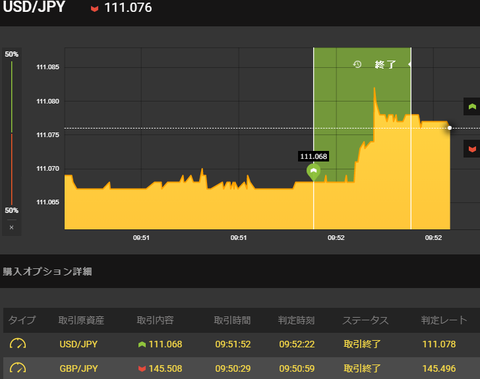Click the settlement rate 111.078

point(439,344)
